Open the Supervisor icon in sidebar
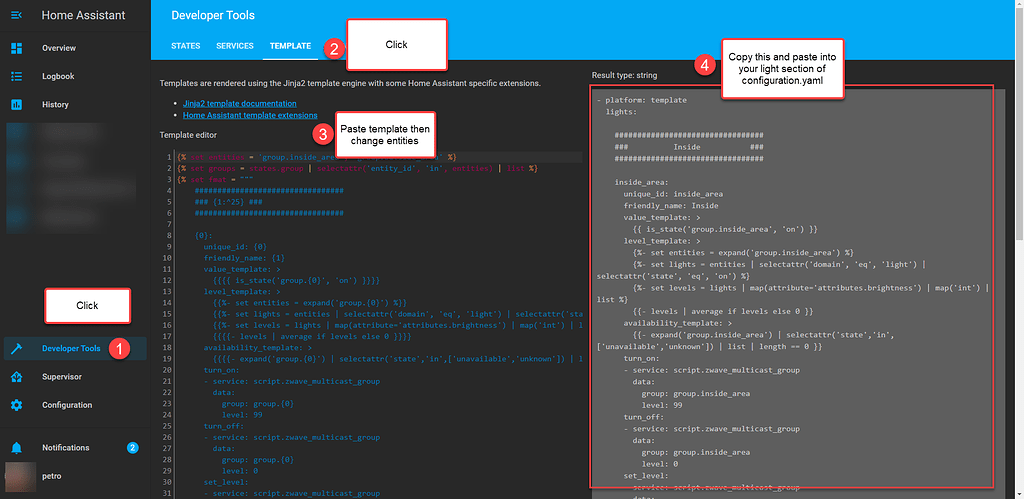Image resolution: width=1024 pixels, height=499 pixels. coord(16,377)
